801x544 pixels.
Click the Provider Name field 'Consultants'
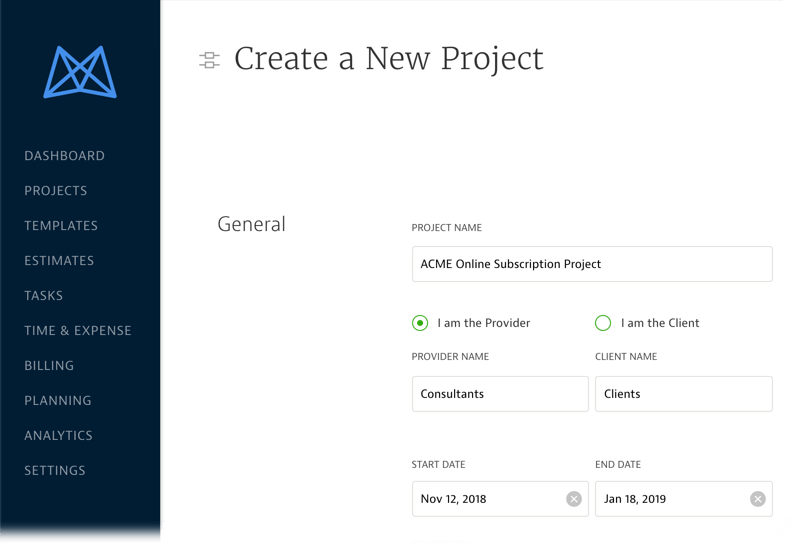tap(500, 394)
